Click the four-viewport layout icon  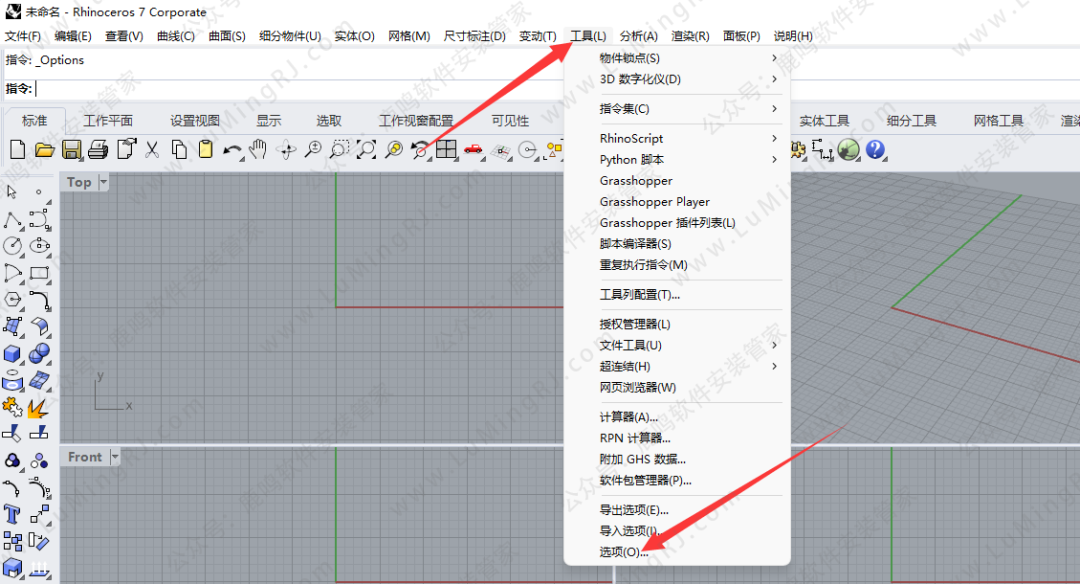click(446, 150)
